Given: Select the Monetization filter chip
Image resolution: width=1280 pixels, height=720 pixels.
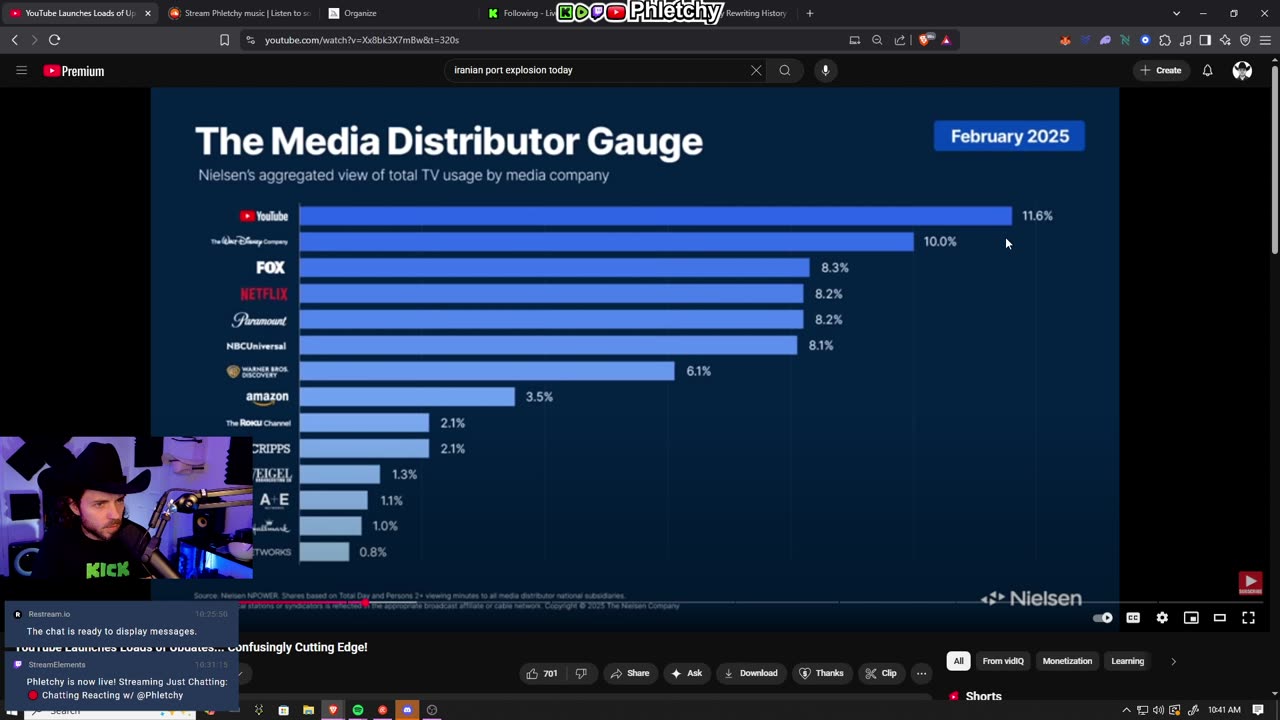Looking at the screenshot, I should click(x=1067, y=661).
